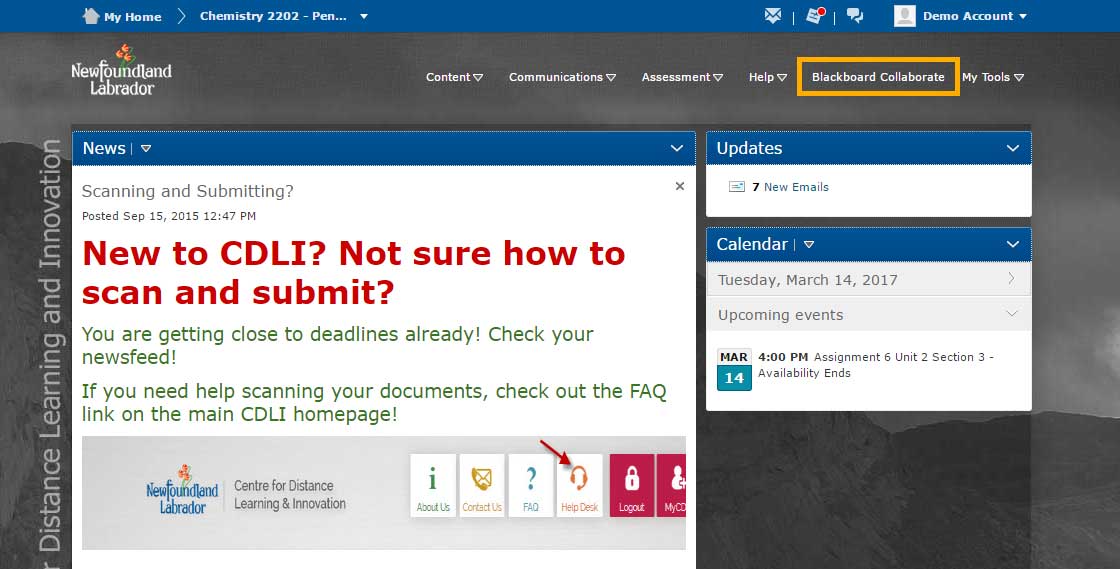The width and height of the screenshot is (1120, 569).
Task: Click the CDLI homepage banner image
Action: pos(384,493)
